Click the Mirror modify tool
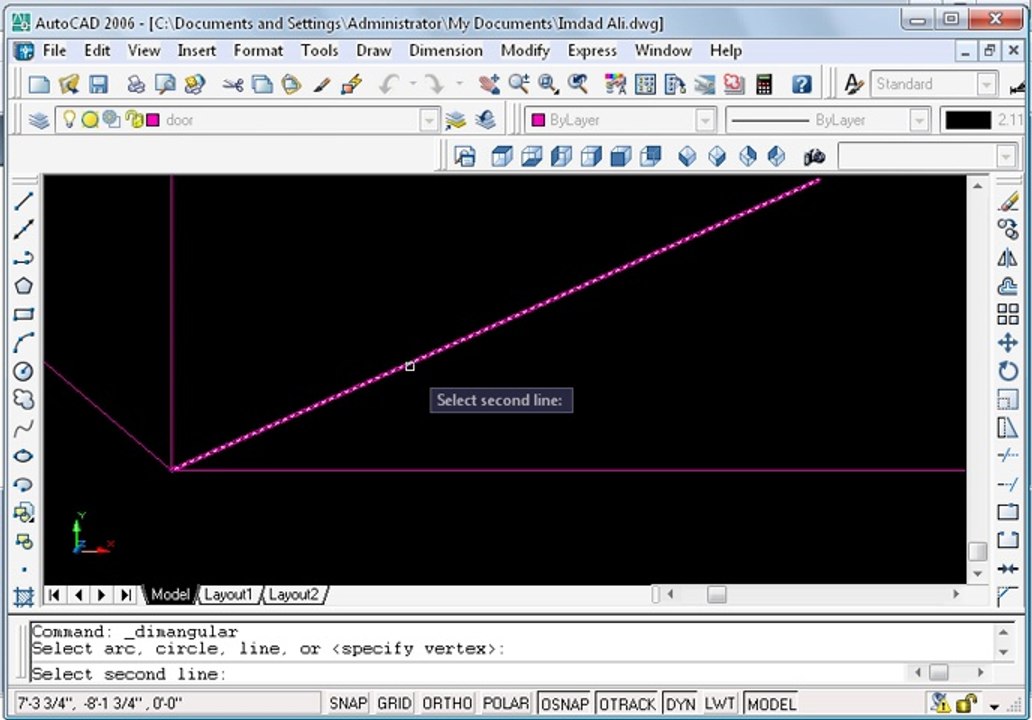Screen dimensions: 1032x720 1008,257
